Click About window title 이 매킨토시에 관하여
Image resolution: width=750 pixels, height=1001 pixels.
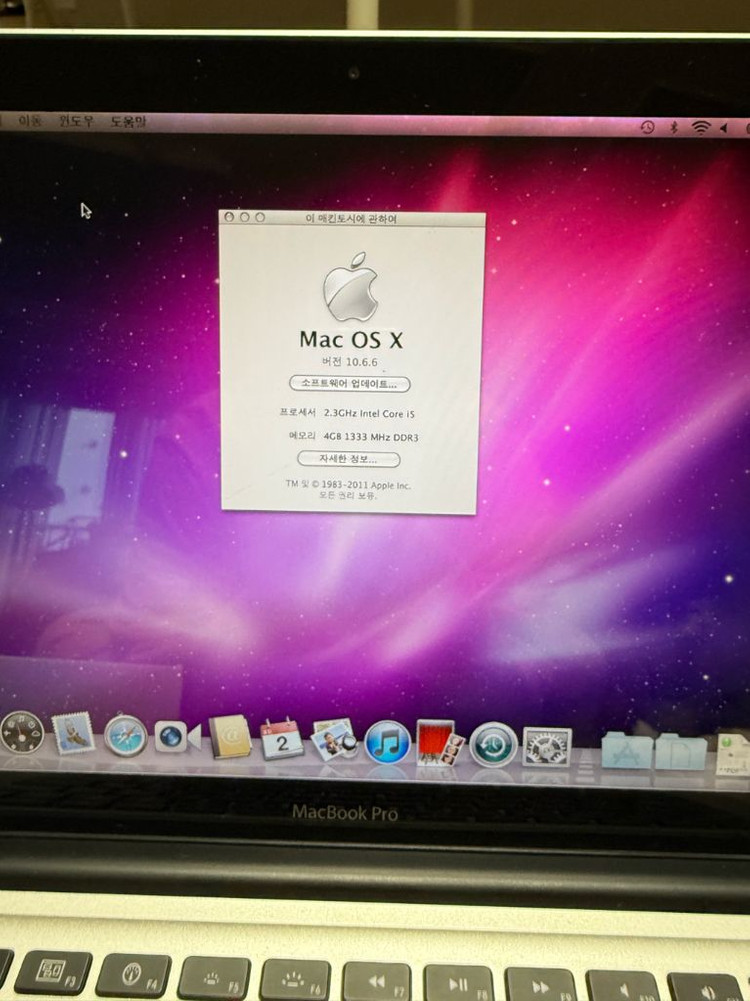351,219
